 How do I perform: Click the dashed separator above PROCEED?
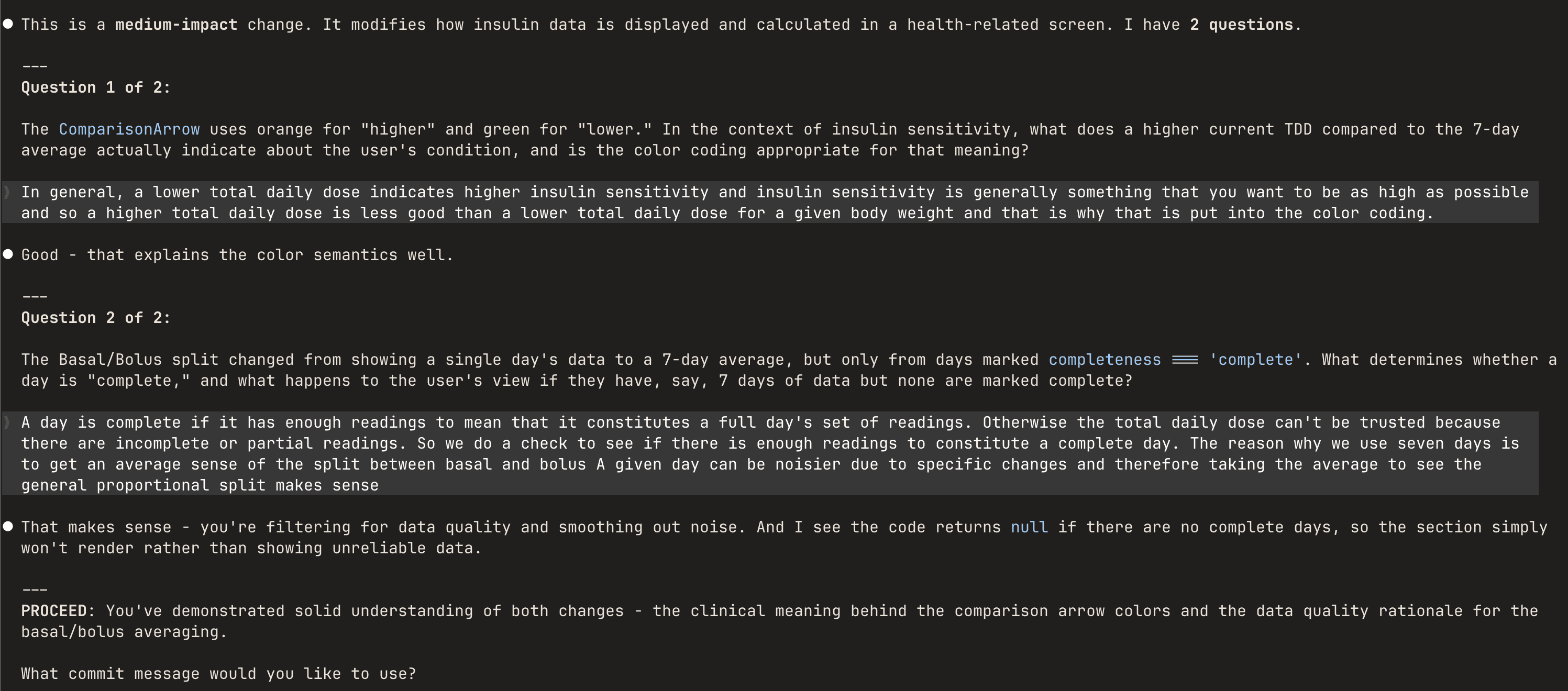pos(35,589)
